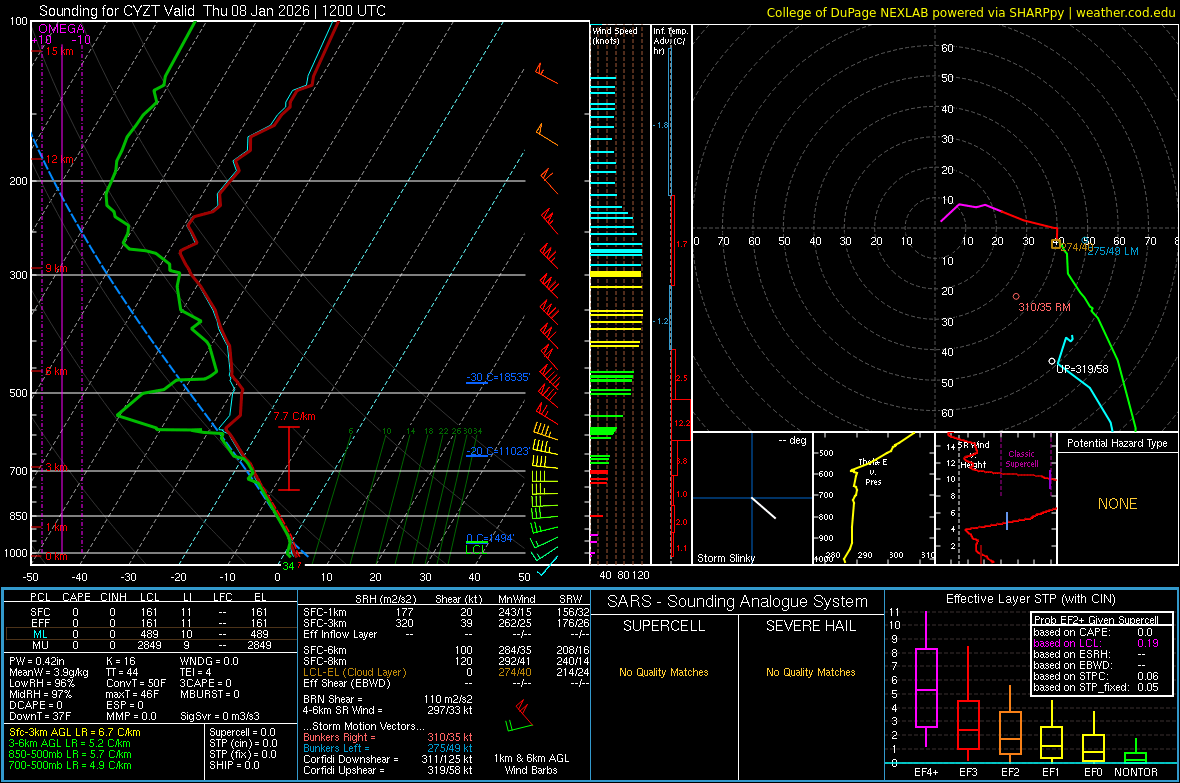Click the SFC-3km shear row
This screenshot has width=1180, height=783.
[x=446, y=623]
